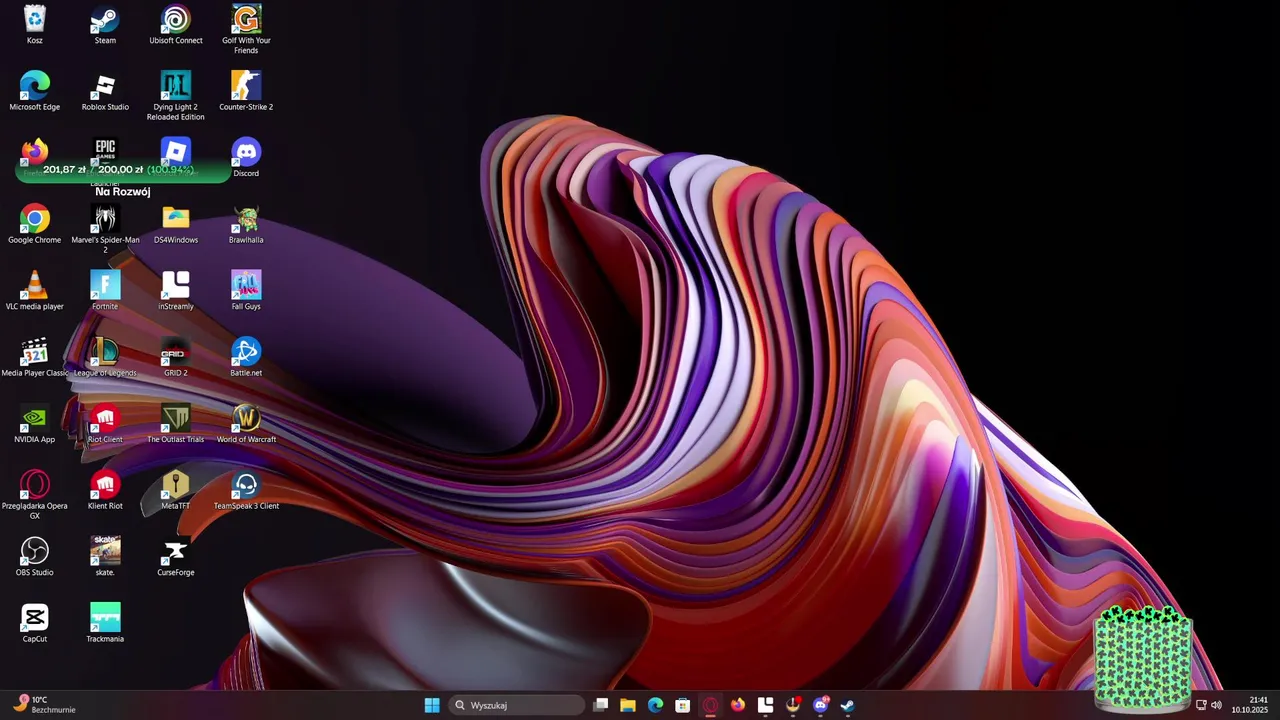Select the Battle.net desktop shortcut
Image resolution: width=1280 pixels, height=720 pixels.
(246, 358)
